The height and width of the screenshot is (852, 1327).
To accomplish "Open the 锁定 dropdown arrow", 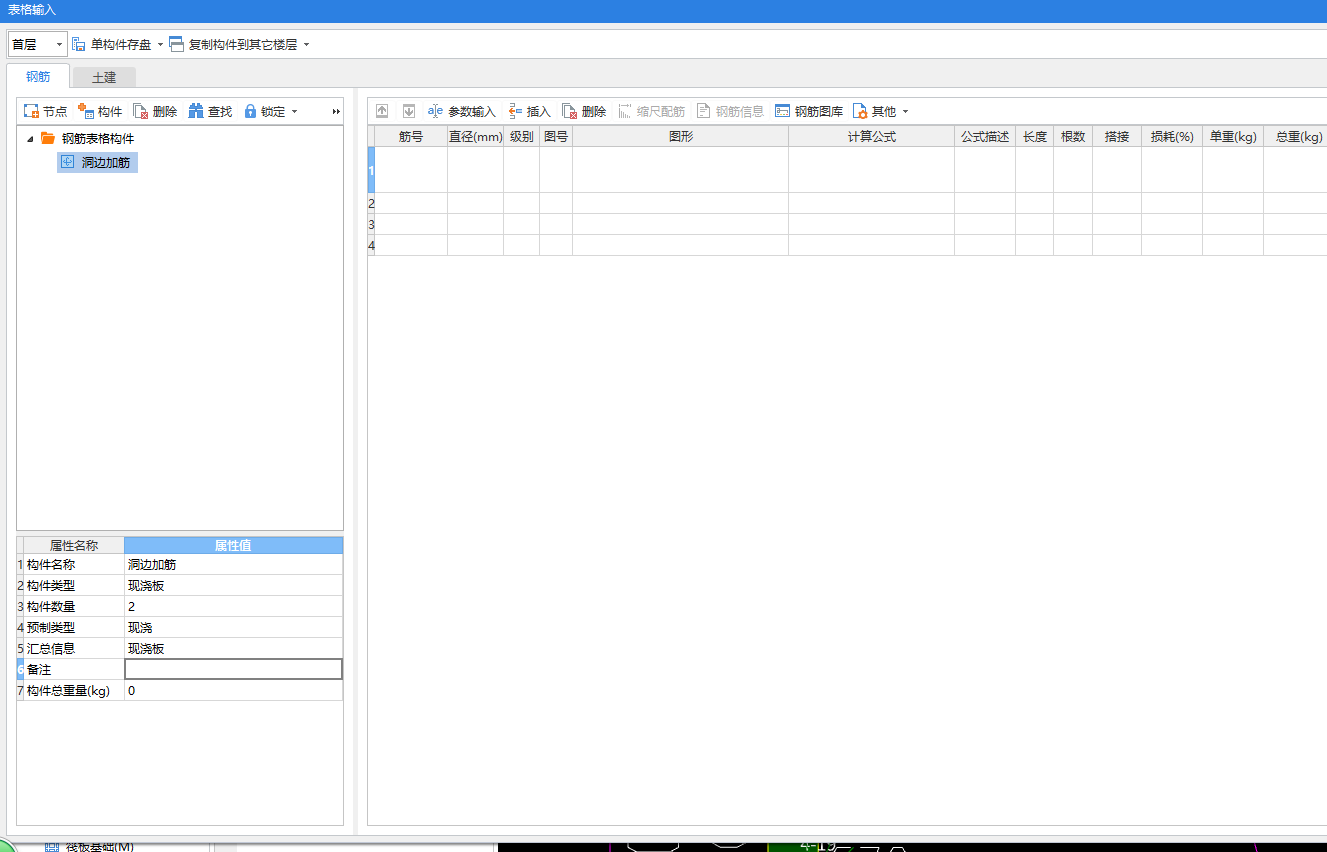I will click(294, 112).
